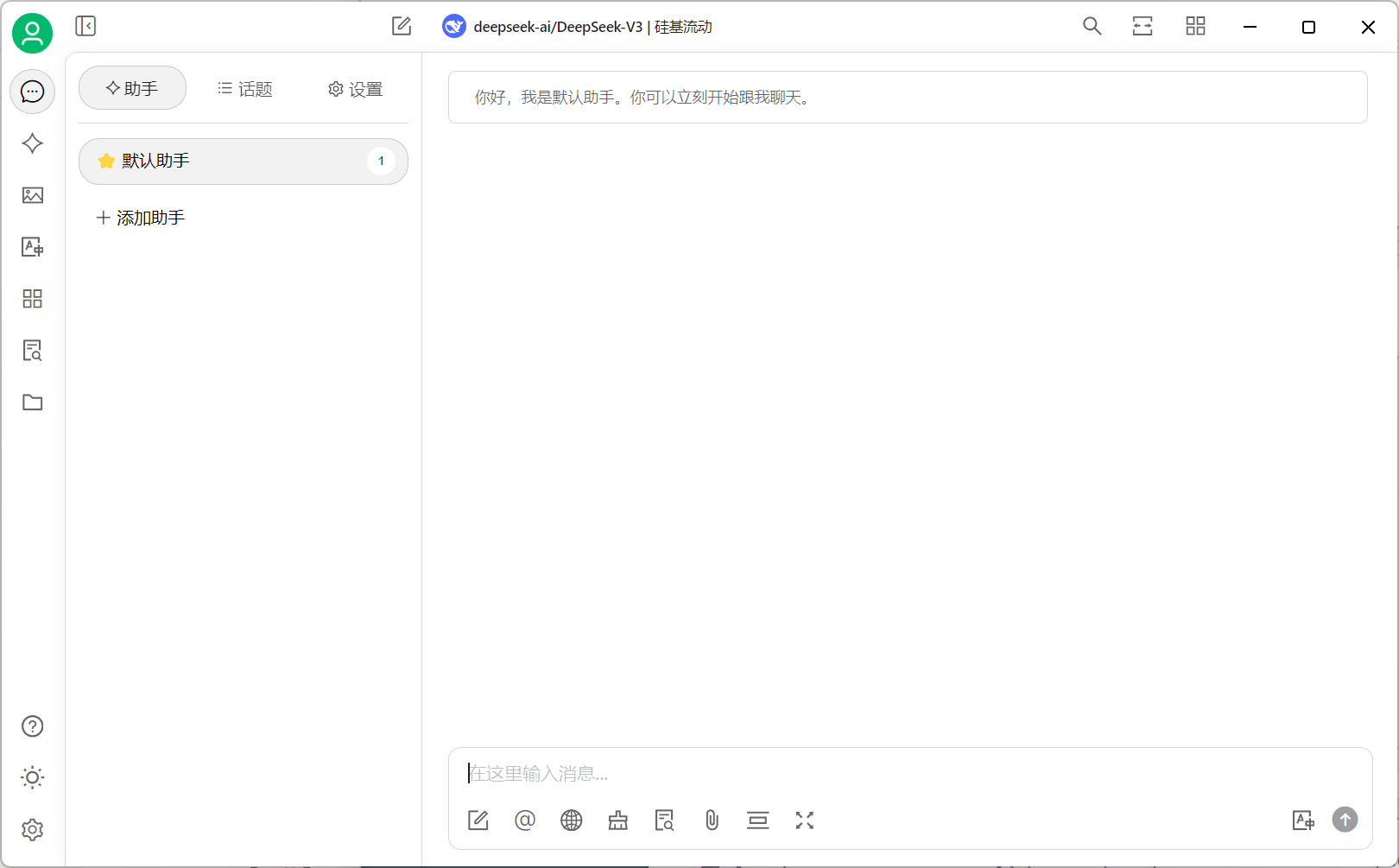Click 添加助手 to add an assistant
Image resolution: width=1399 pixels, height=868 pixels.
click(140, 218)
